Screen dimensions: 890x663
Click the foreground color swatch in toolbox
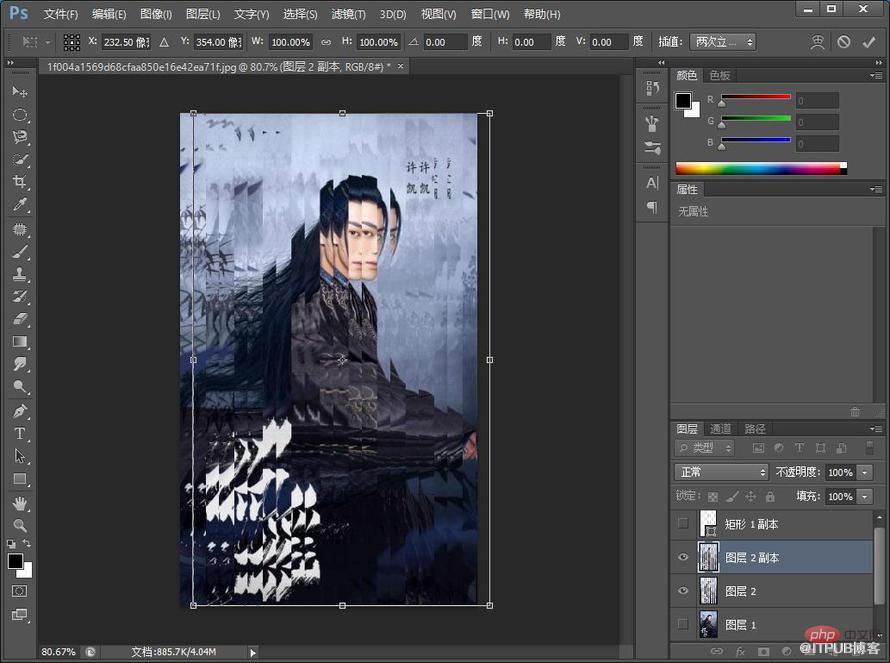coord(15,561)
